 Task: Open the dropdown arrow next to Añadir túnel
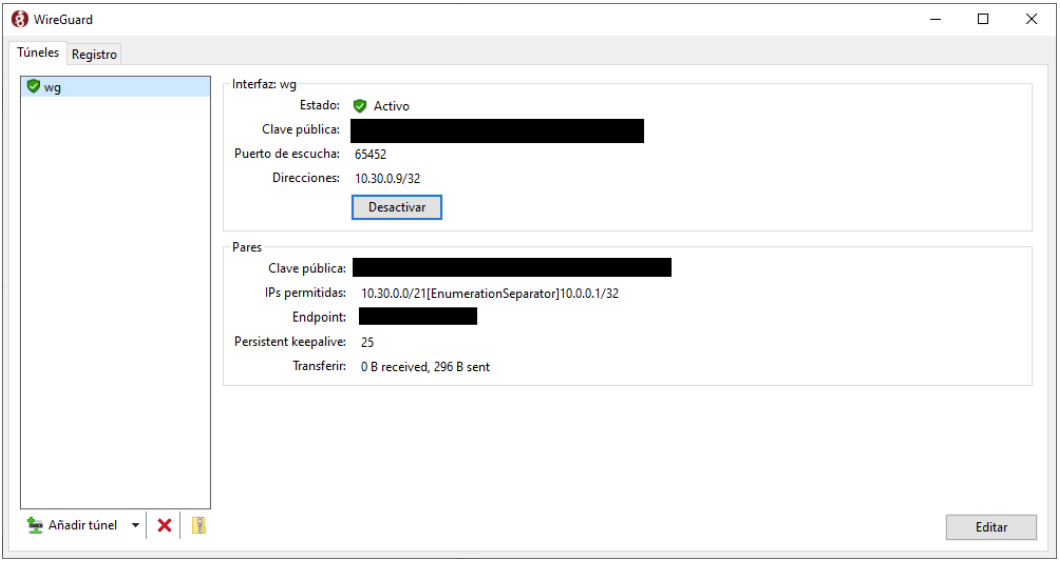click(135, 525)
